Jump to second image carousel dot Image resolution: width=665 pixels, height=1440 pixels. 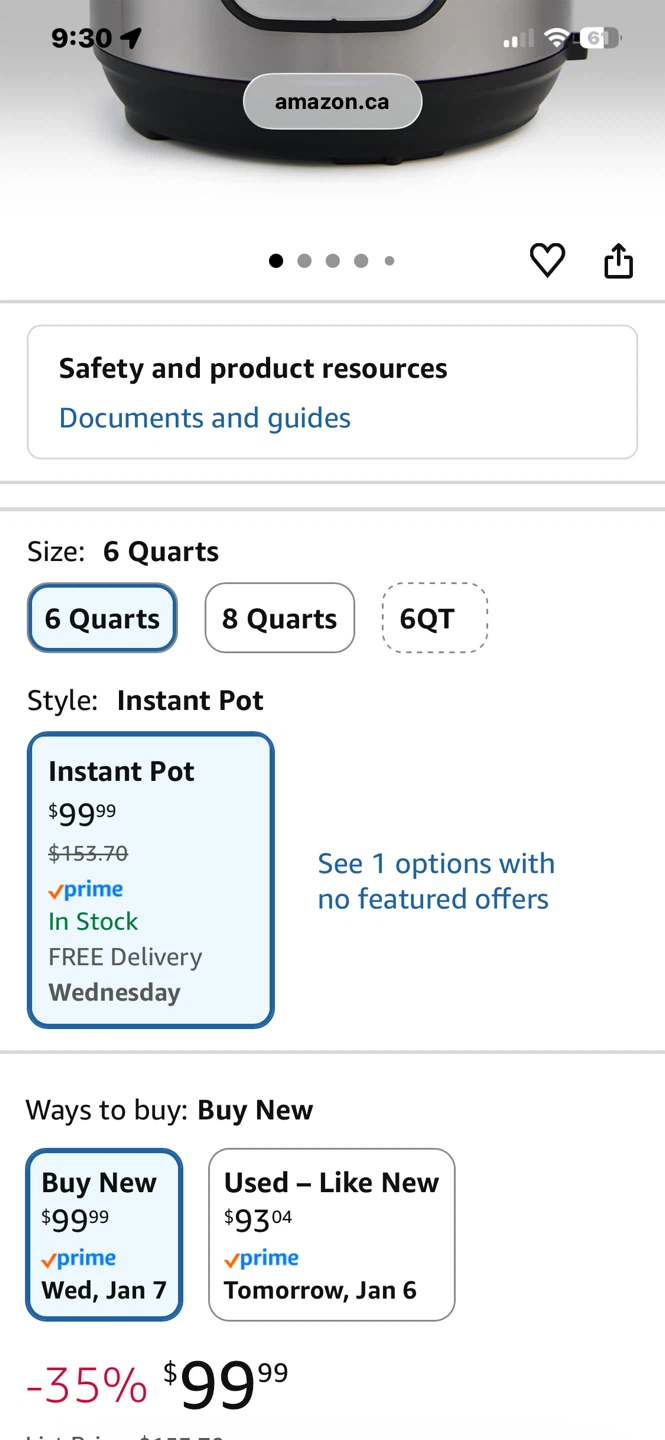304,261
